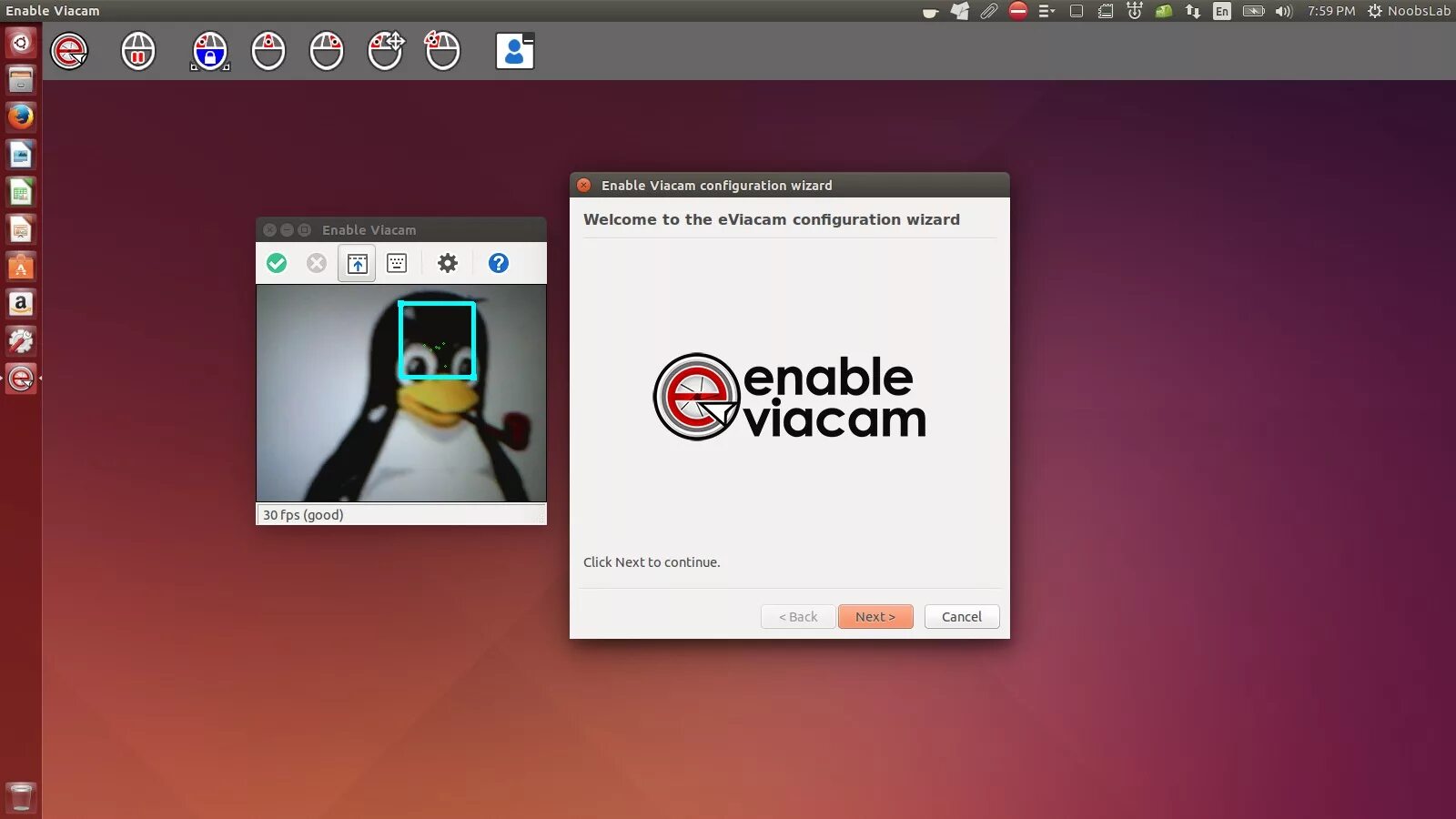Choose the right-click mouse icon
Screen dimensions: 1456x819
tap(327, 51)
